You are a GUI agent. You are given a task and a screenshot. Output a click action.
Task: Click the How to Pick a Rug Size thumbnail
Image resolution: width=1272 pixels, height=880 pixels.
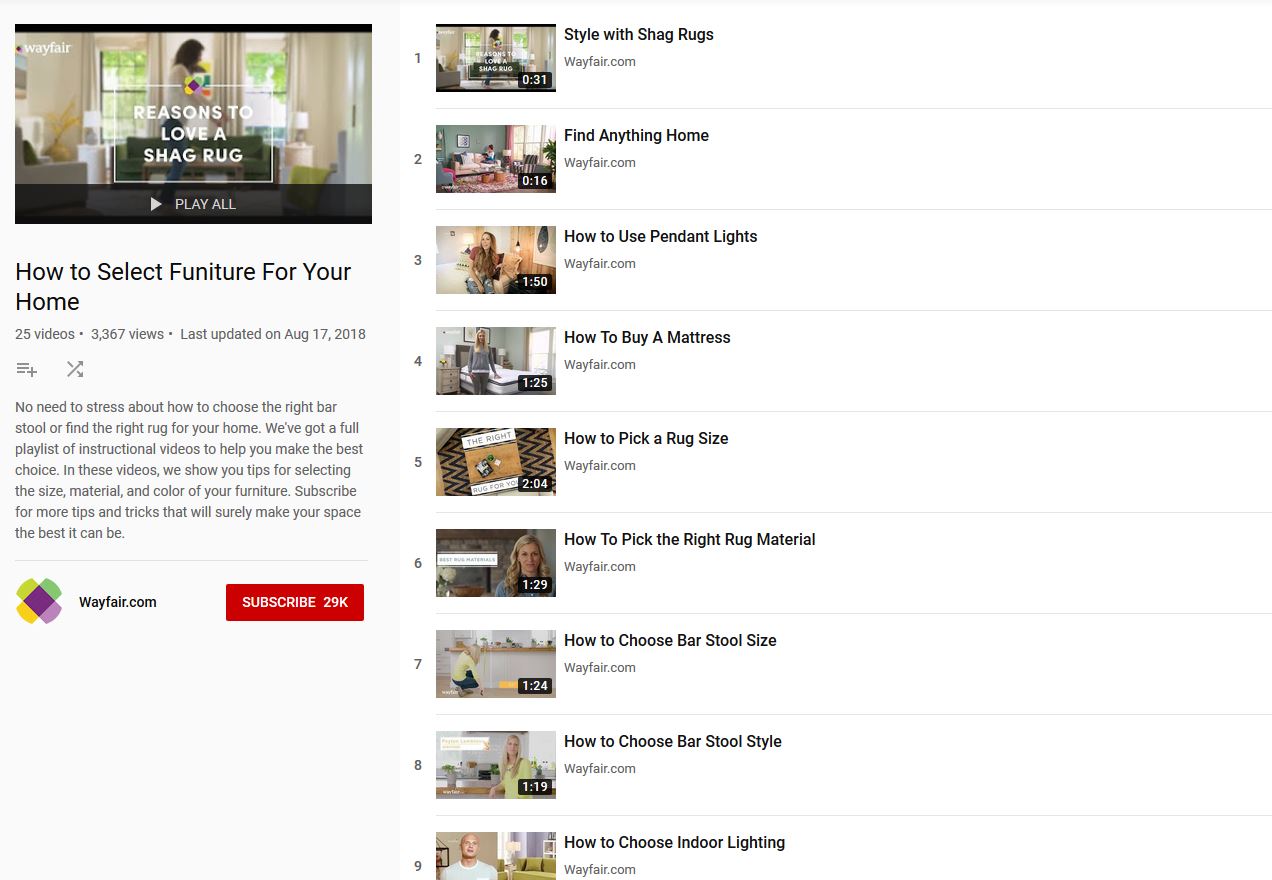click(x=495, y=462)
